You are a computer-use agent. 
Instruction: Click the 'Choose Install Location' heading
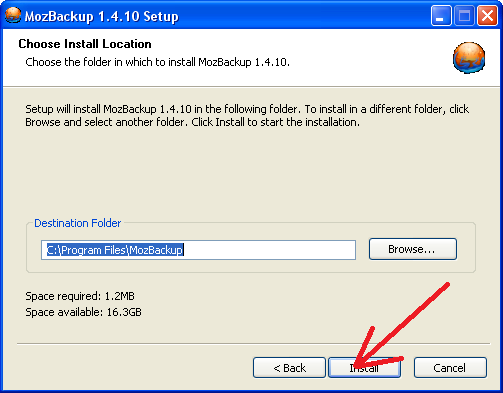(85, 44)
